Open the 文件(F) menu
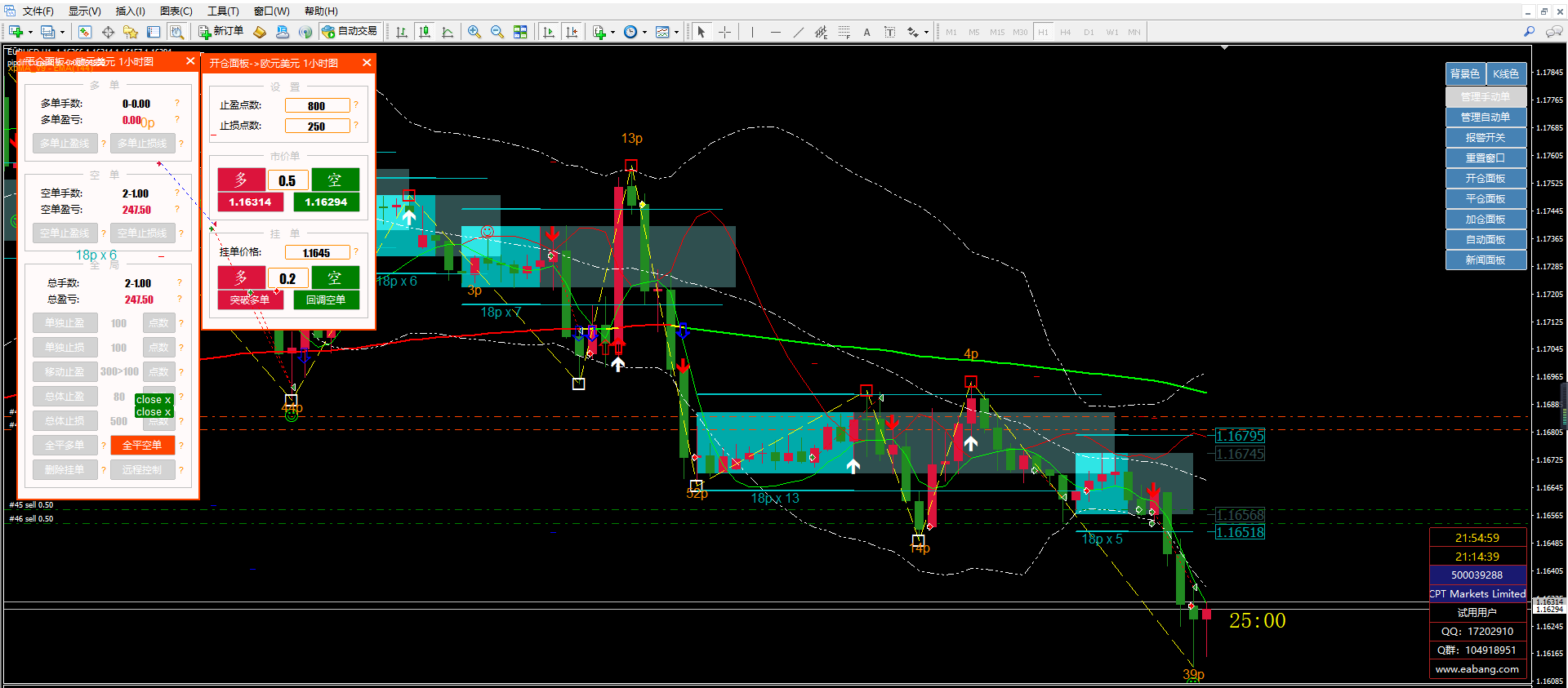Viewport: 1568px width, 688px height. tap(38, 11)
